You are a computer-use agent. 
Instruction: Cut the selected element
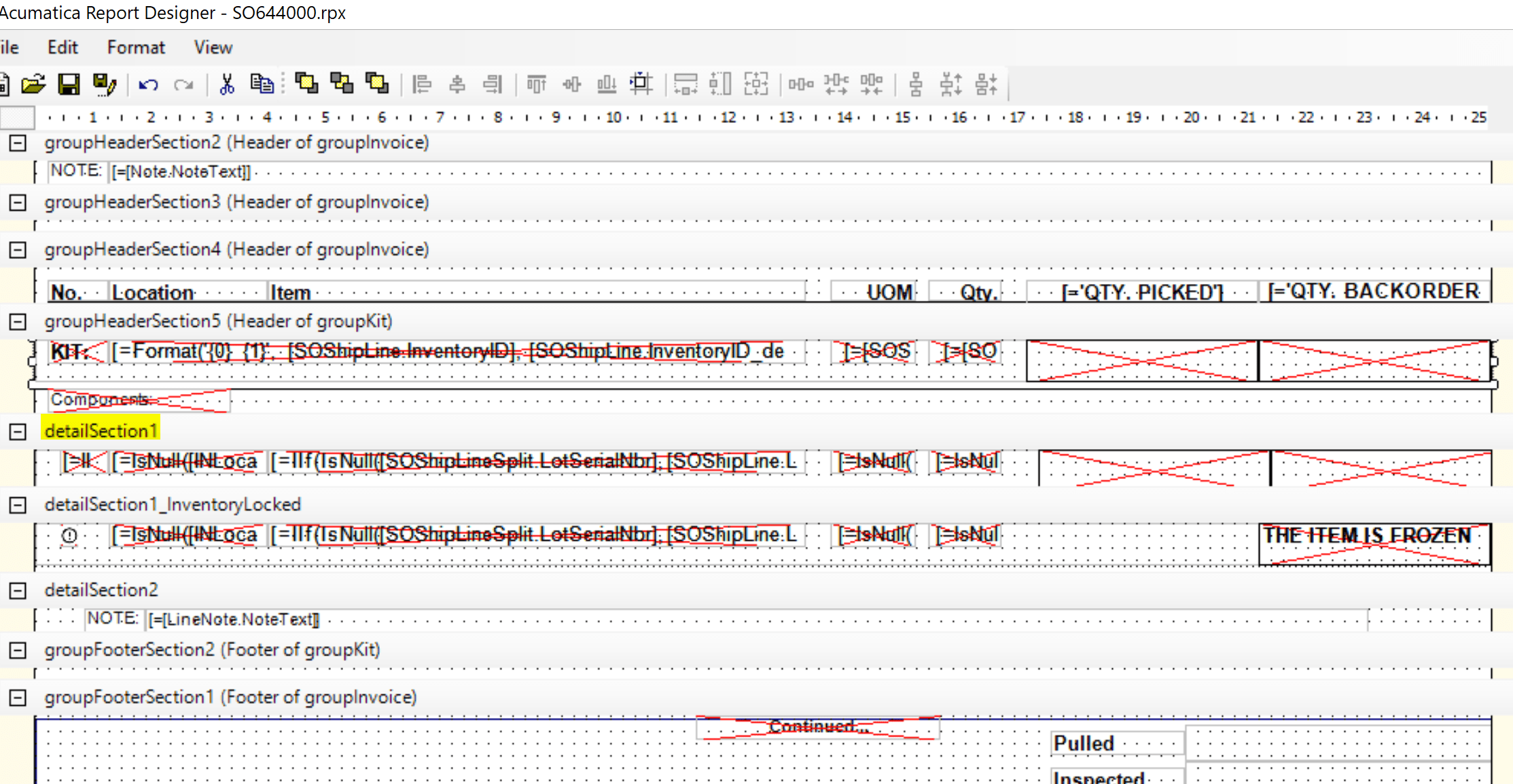tap(226, 84)
